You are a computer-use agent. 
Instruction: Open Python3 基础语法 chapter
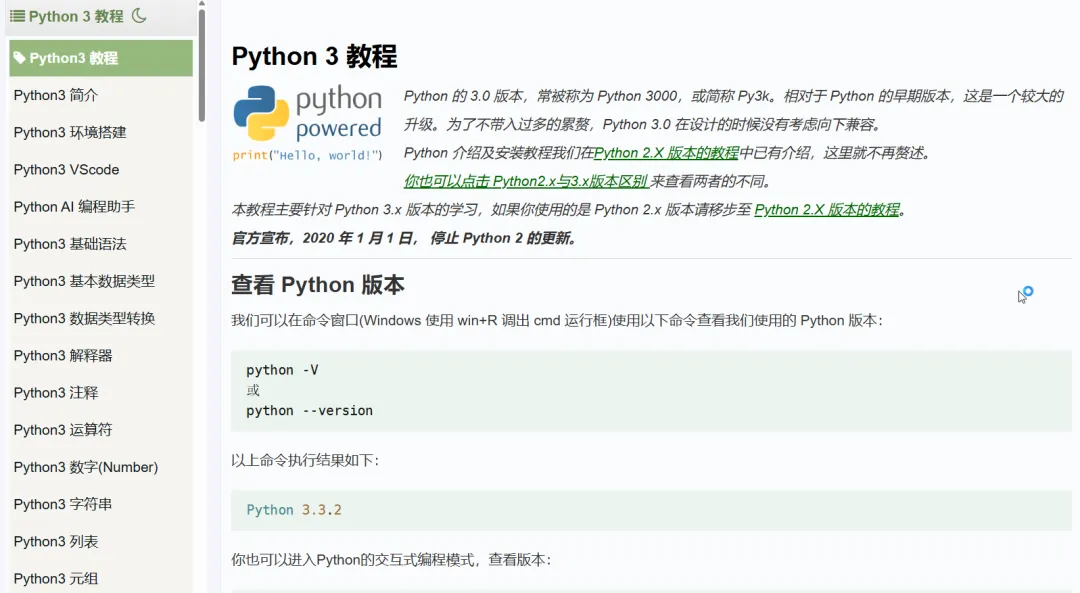tap(70, 244)
